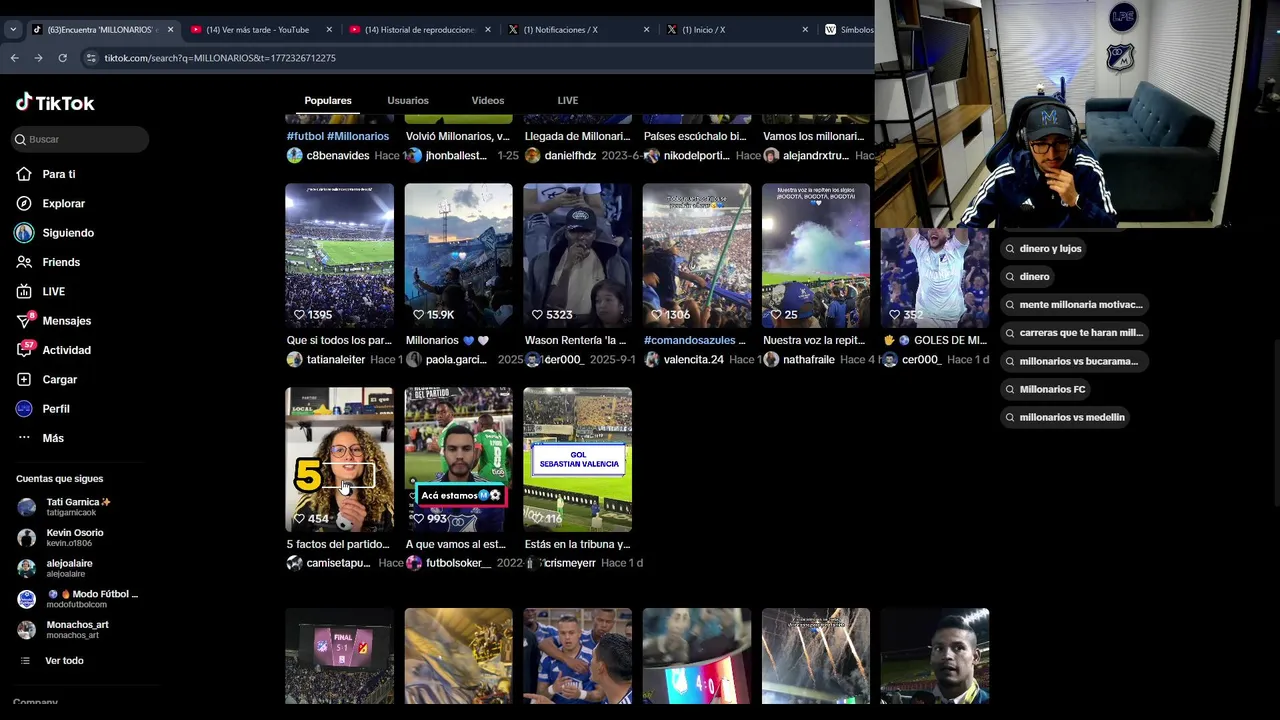Close the TikTok MILLONARIOS browser tab
The height and width of the screenshot is (720, 1280).
pyautogui.click(x=170, y=29)
